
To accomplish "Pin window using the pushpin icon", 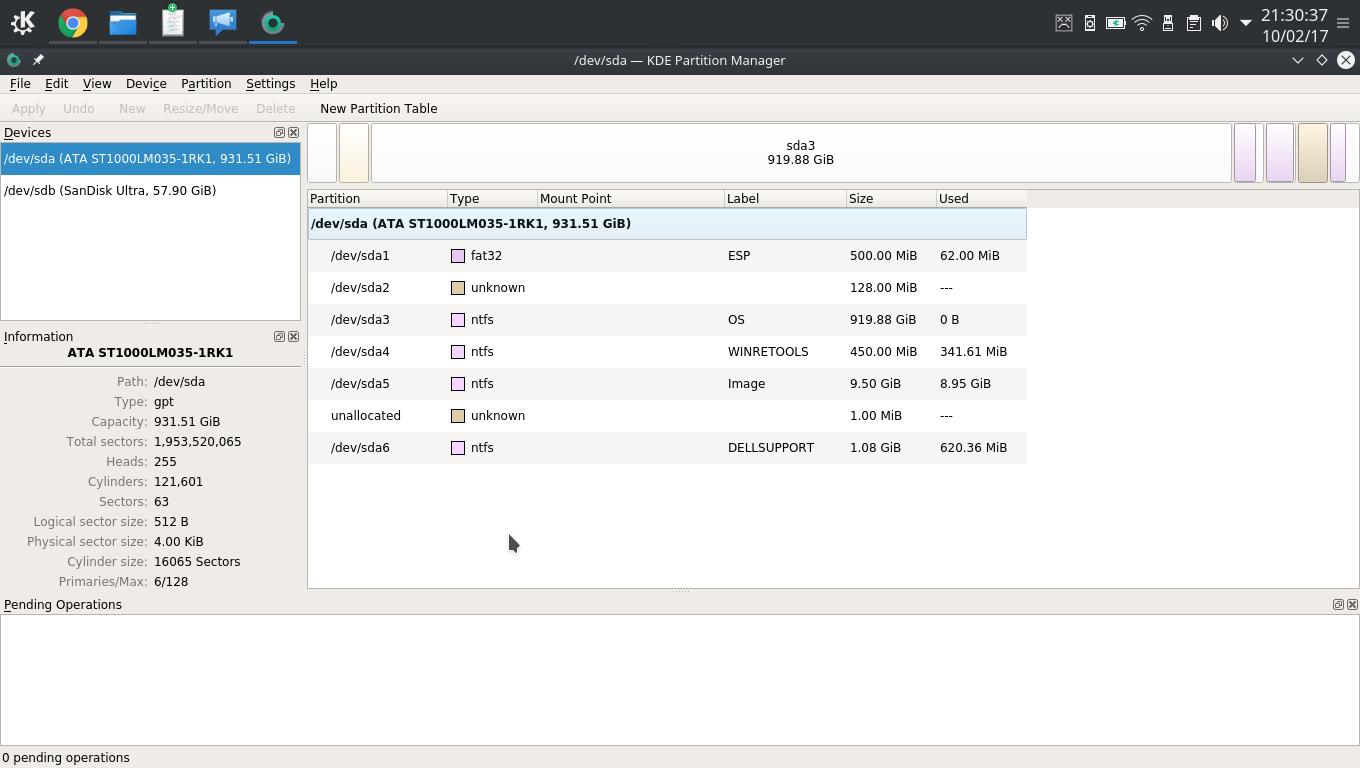I will 38,60.
